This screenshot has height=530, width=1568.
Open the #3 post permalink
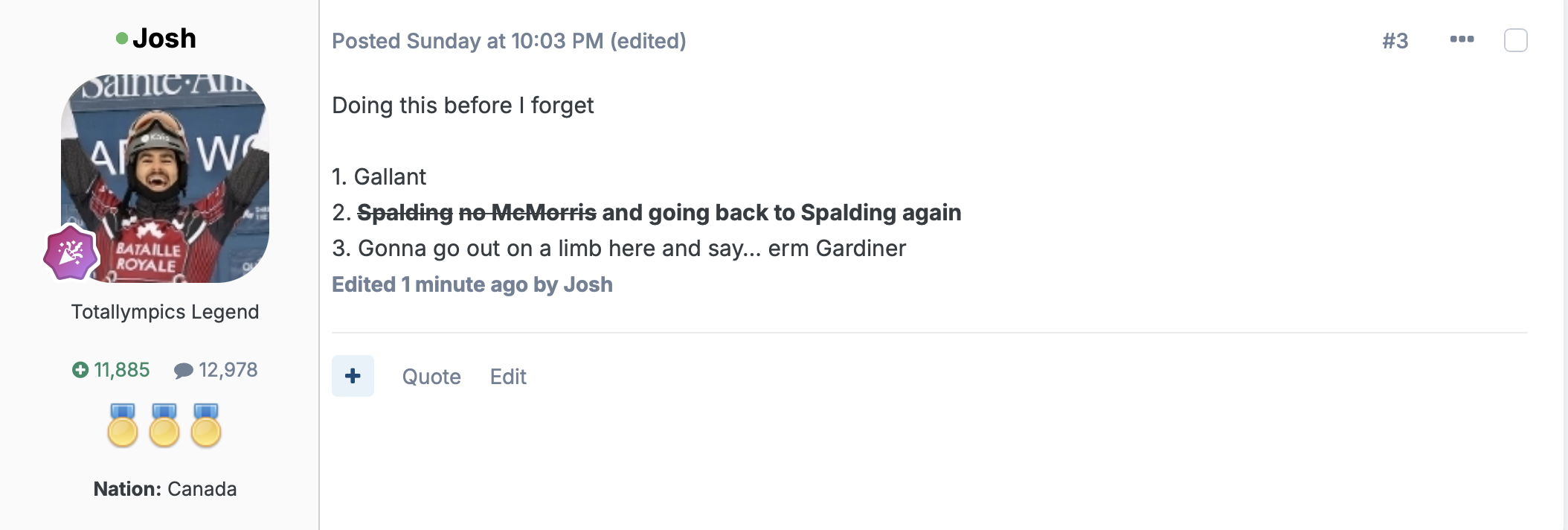click(1395, 41)
